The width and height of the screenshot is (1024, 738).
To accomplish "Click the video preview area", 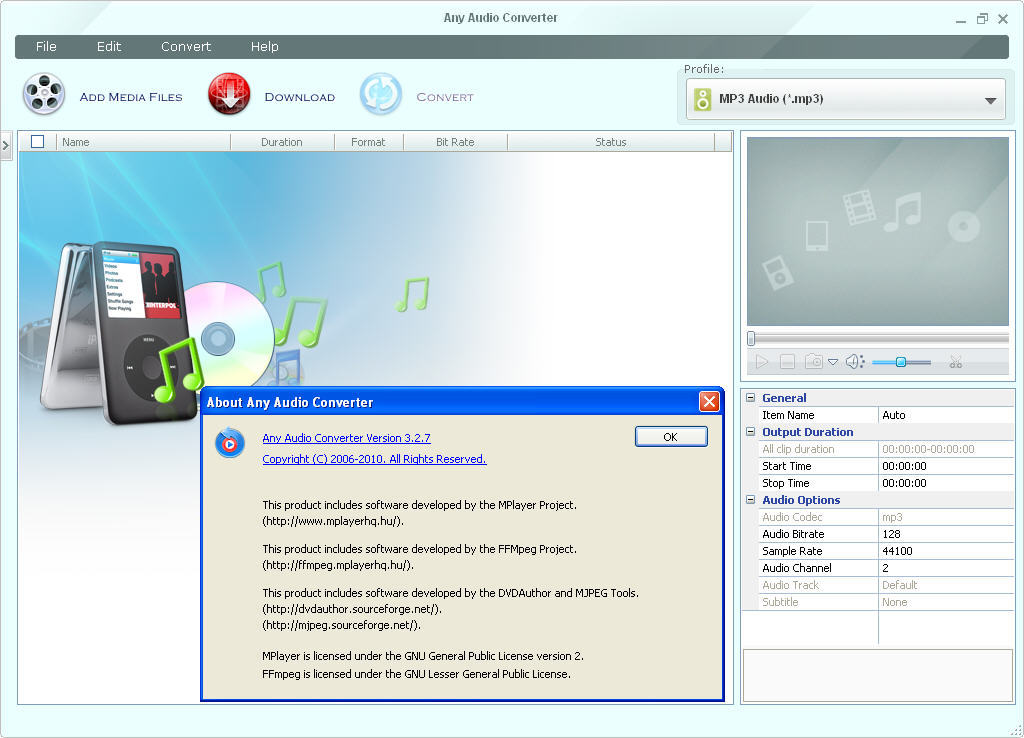I will coord(878,231).
